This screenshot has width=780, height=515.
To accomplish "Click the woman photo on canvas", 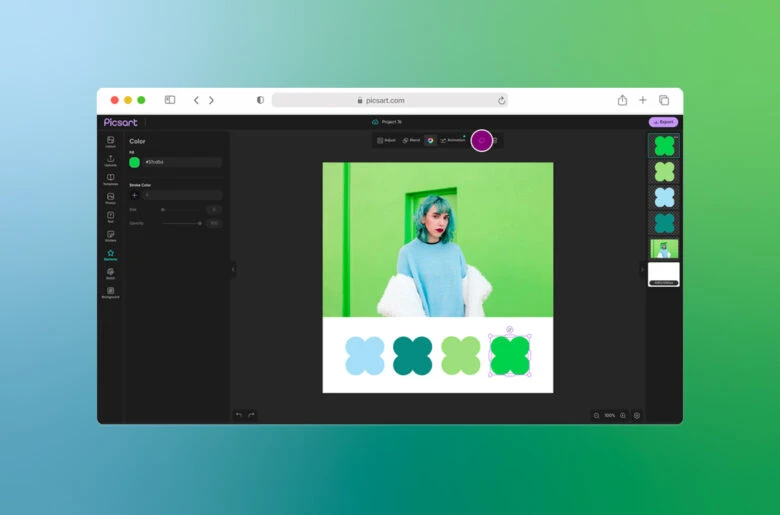I will point(438,239).
